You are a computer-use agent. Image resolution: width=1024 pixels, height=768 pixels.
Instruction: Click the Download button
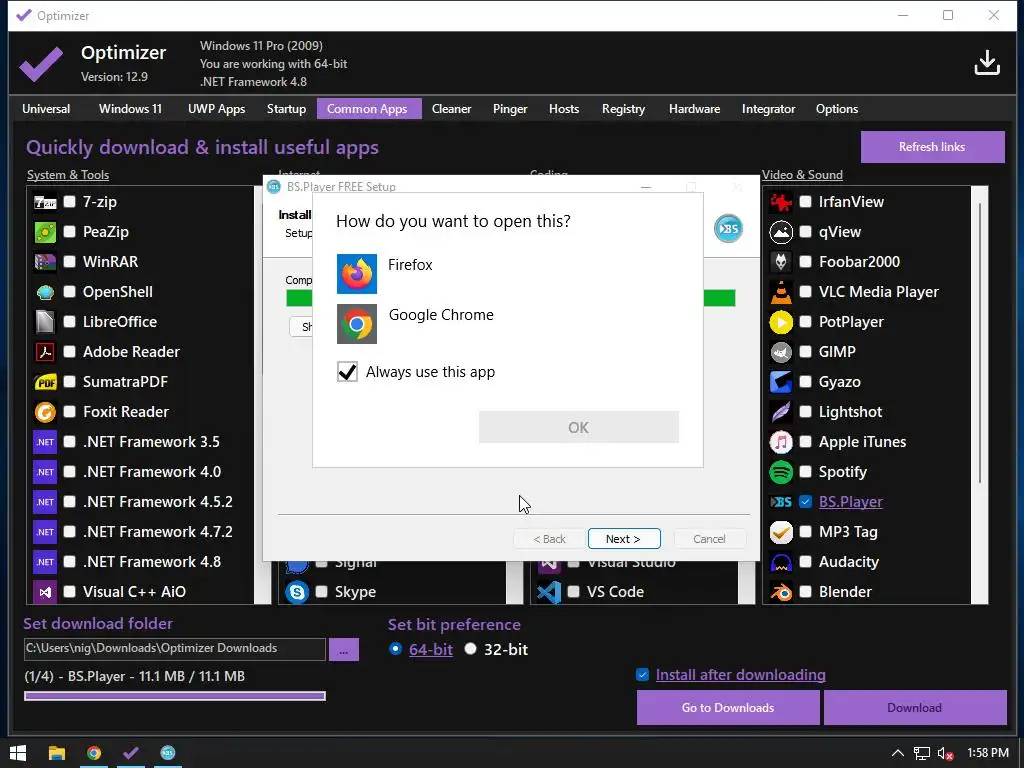914,708
